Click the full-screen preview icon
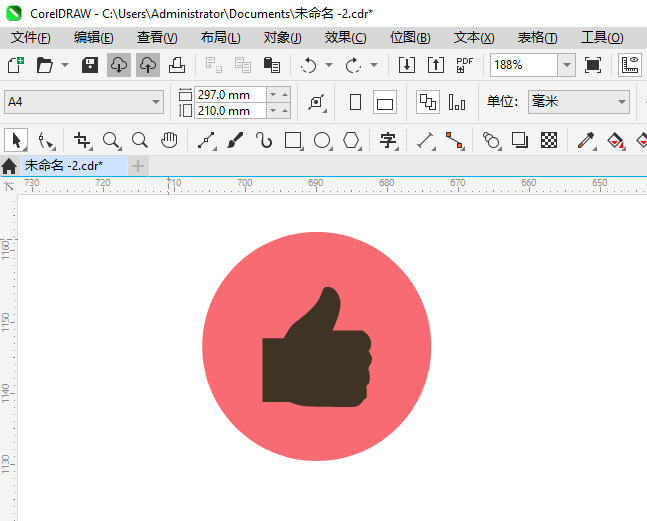 pyautogui.click(x=593, y=65)
